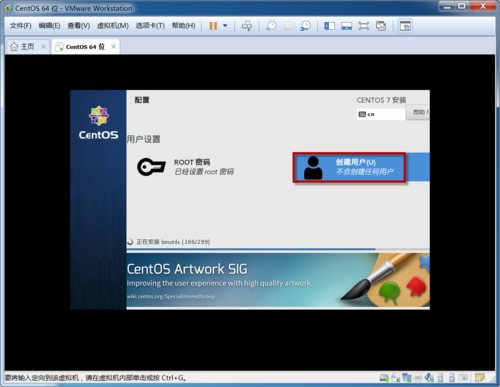Click the installer 帮助 button
The height and width of the screenshot is (387, 500).
[418, 112]
